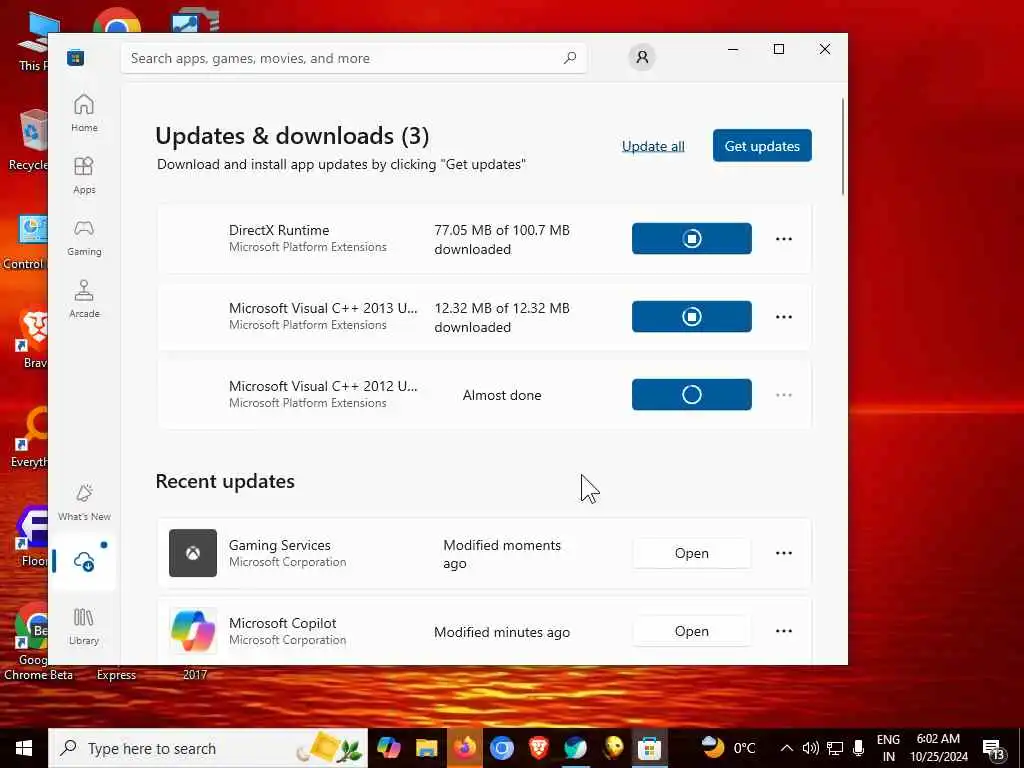Image resolution: width=1024 pixels, height=768 pixels.
Task: Open more options for Microsoft Copilot
Action: click(x=784, y=631)
